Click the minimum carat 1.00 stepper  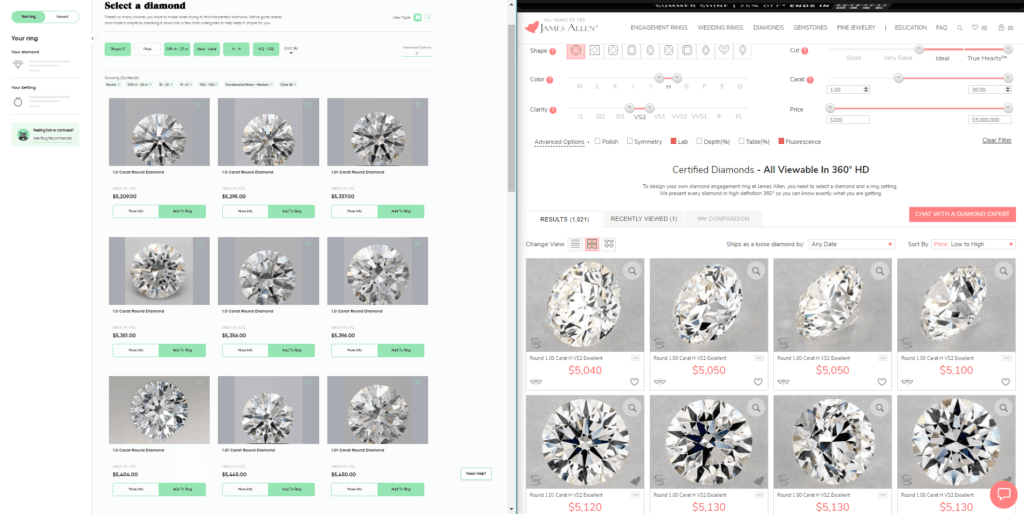pyautogui.click(x=866, y=89)
